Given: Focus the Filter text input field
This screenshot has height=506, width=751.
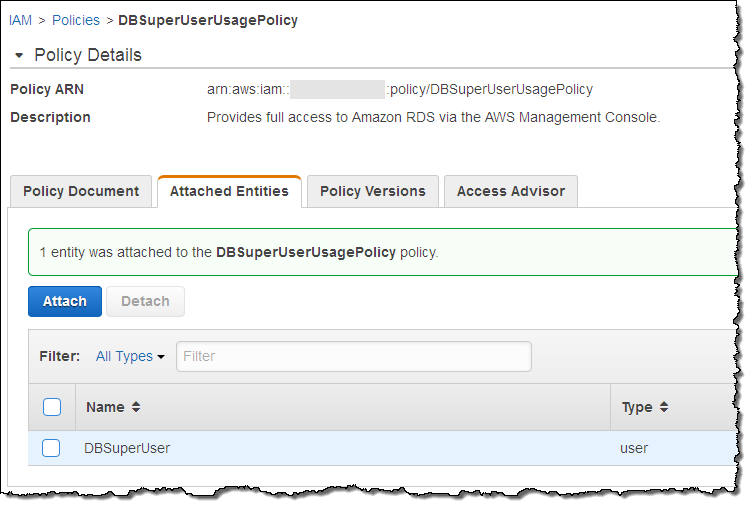Looking at the screenshot, I should (353, 356).
